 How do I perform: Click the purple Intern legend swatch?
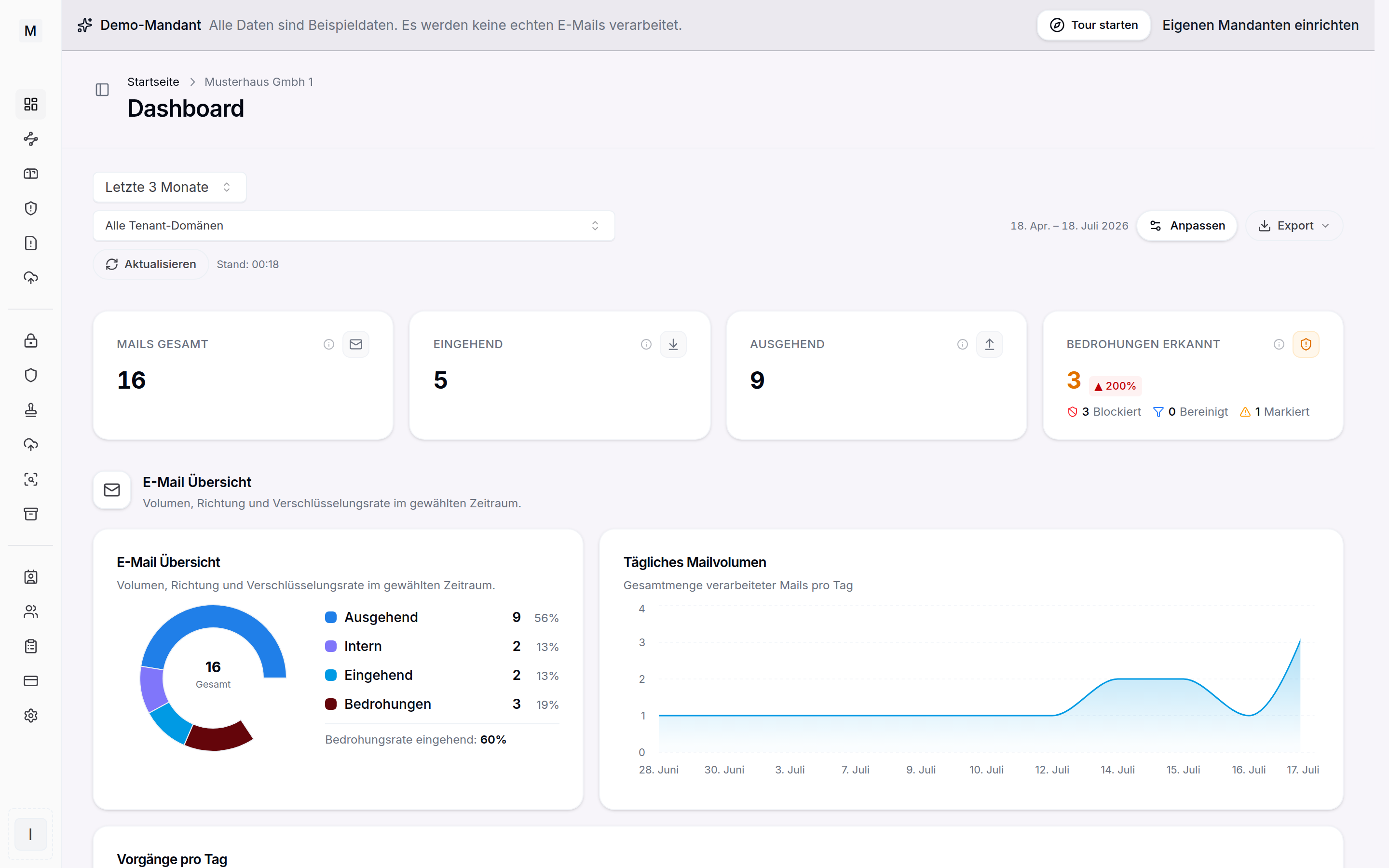click(x=330, y=646)
